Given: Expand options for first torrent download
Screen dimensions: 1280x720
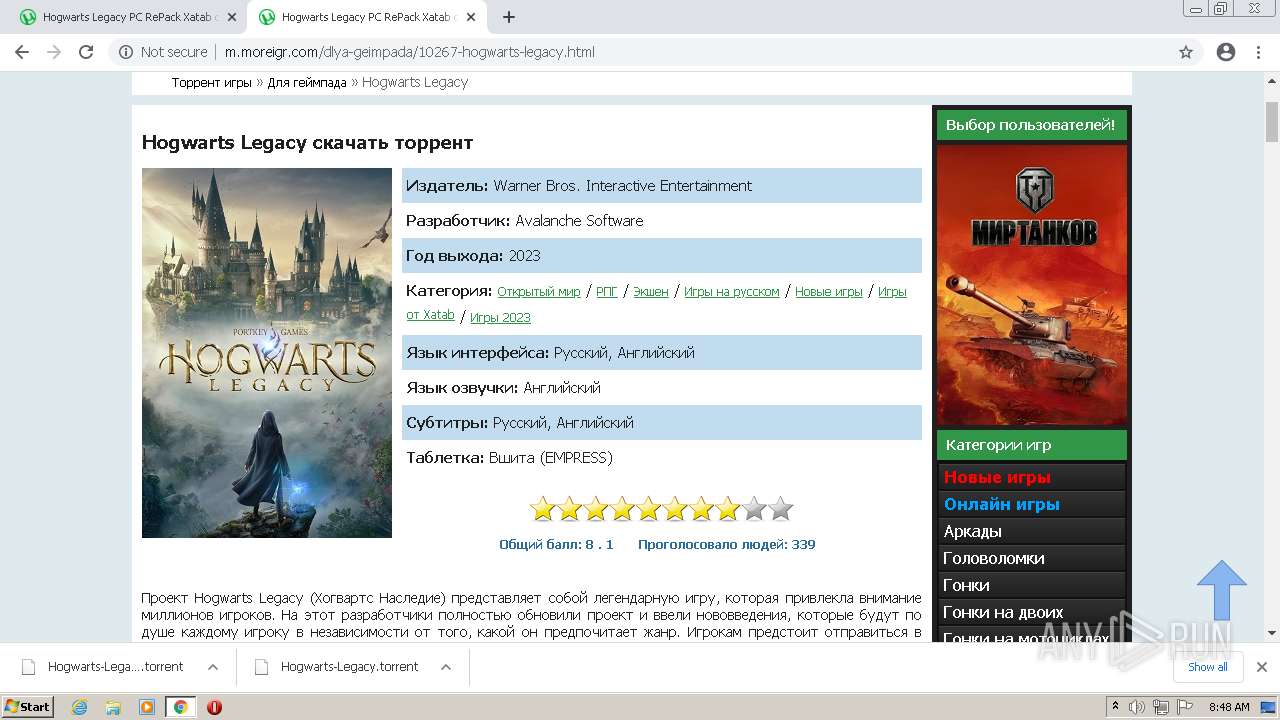Looking at the screenshot, I should point(213,667).
